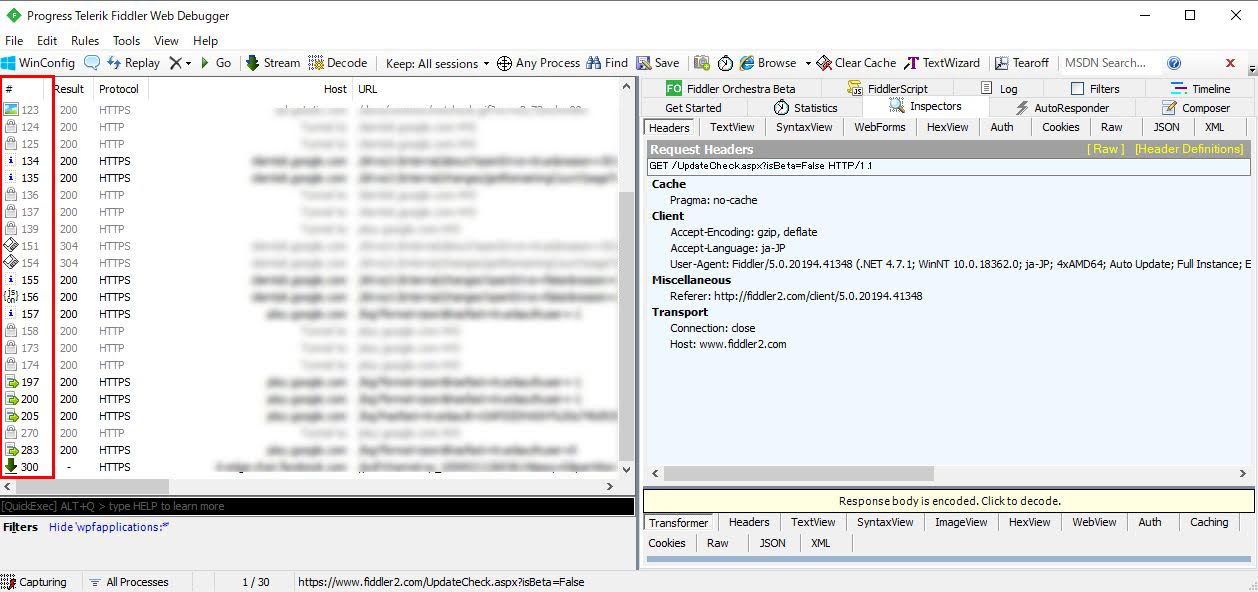1258x592 pixels.
Task: Open the View menu
Action: point(167,41)
